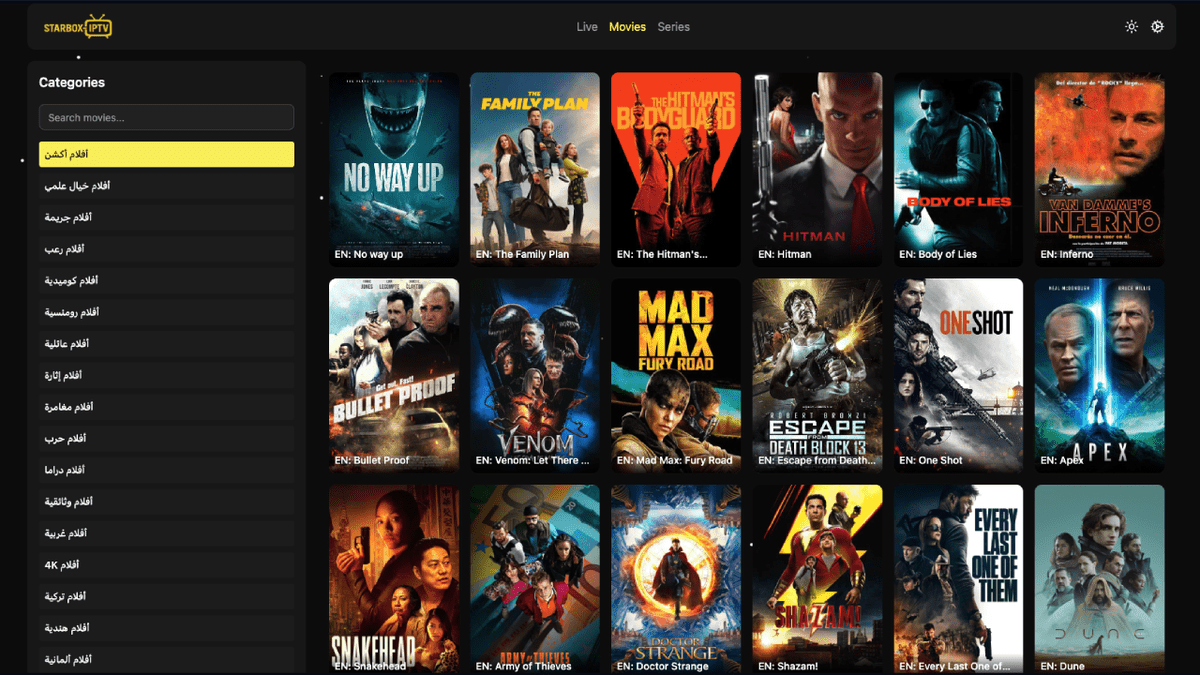Viewport: 1200px width, 675px height.
Task: Select the أفلام إثارة category
Action: tap(166, 376)
